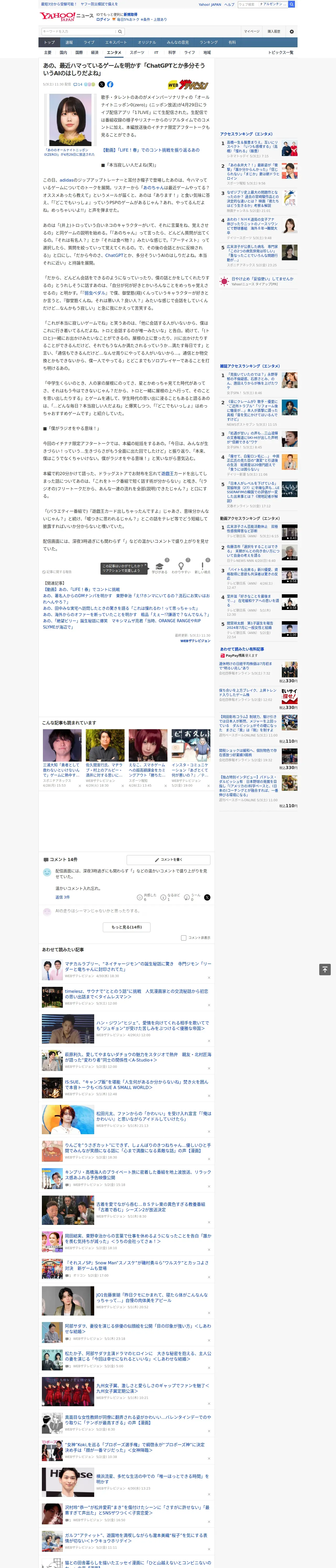Open the JO1佐藤景瑚 article link
The height and width of the screenshot is (1568, 336).
click(152, 1297)
